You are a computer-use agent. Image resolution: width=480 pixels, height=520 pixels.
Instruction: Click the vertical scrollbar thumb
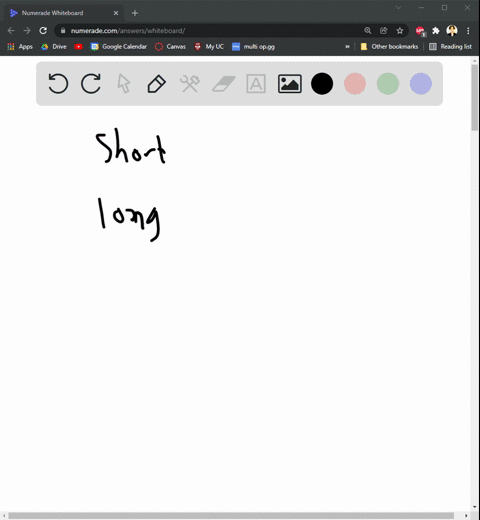[475, 97]
